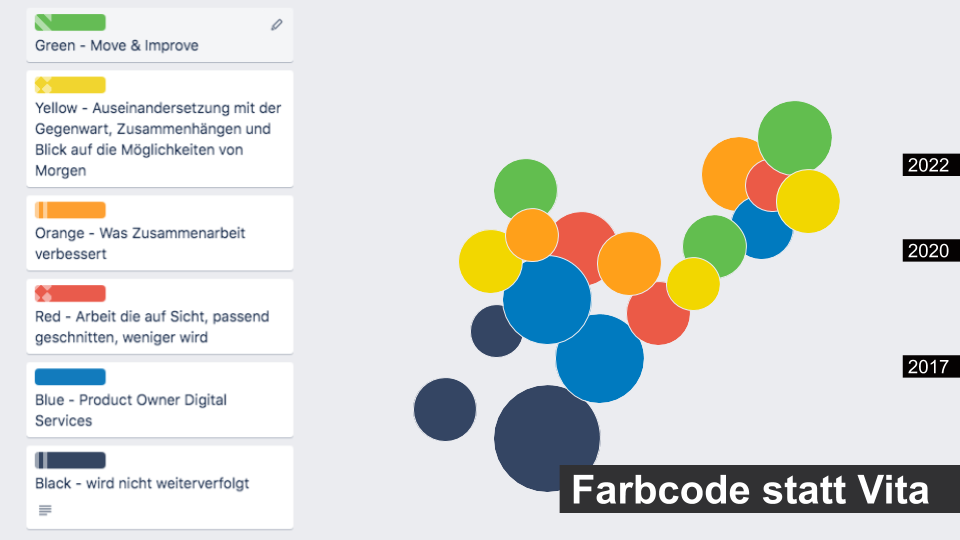Click the dark label on the Black card
Viewport: 960px width, 540px height.
click(x=70, y=460)
